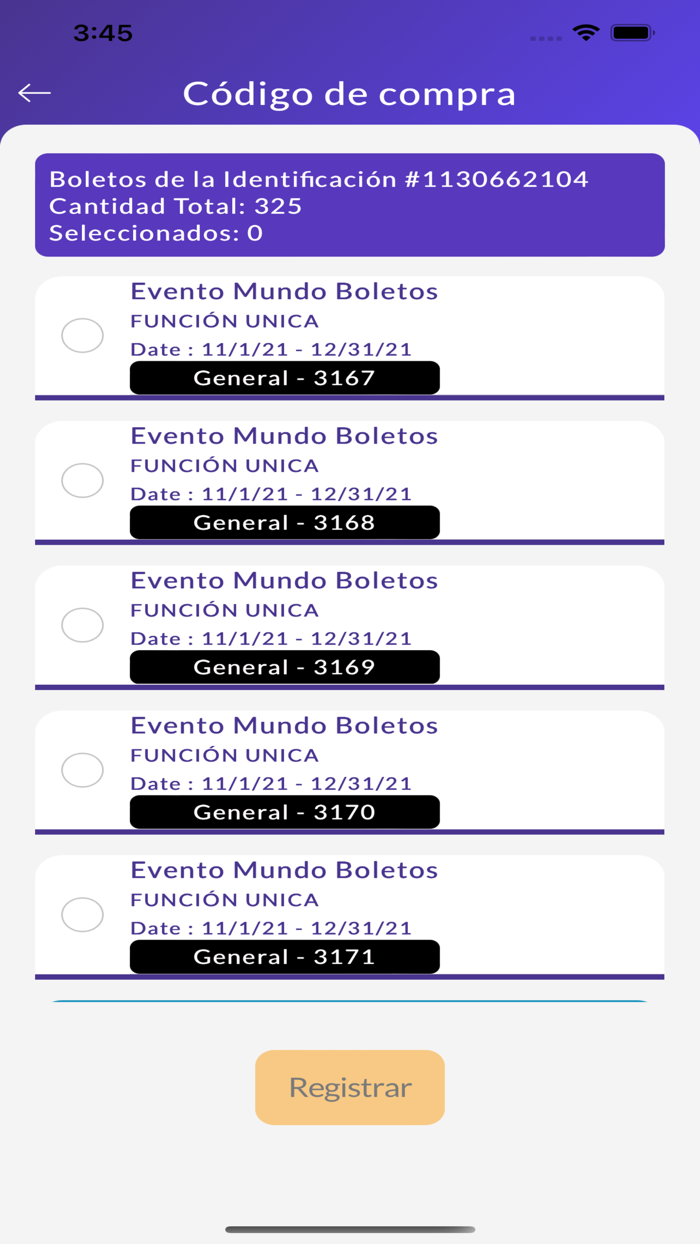Viewport: 700px width, 1244px height.
Task: Click the Código de compra header title
Action: (x=349, y=93)
